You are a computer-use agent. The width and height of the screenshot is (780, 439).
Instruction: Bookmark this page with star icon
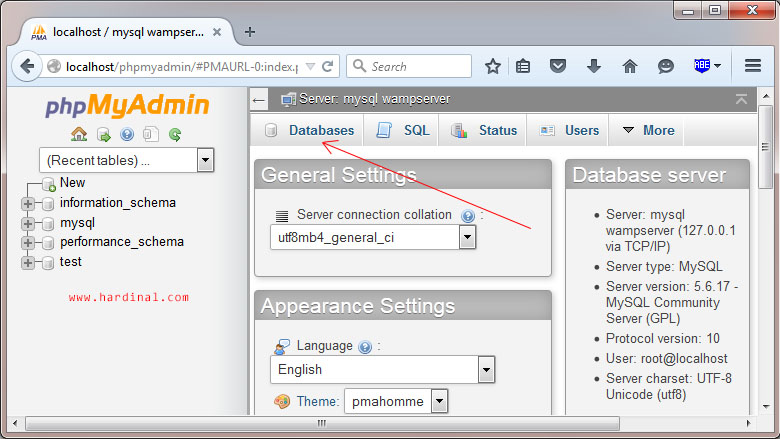[x=492, y=66]
